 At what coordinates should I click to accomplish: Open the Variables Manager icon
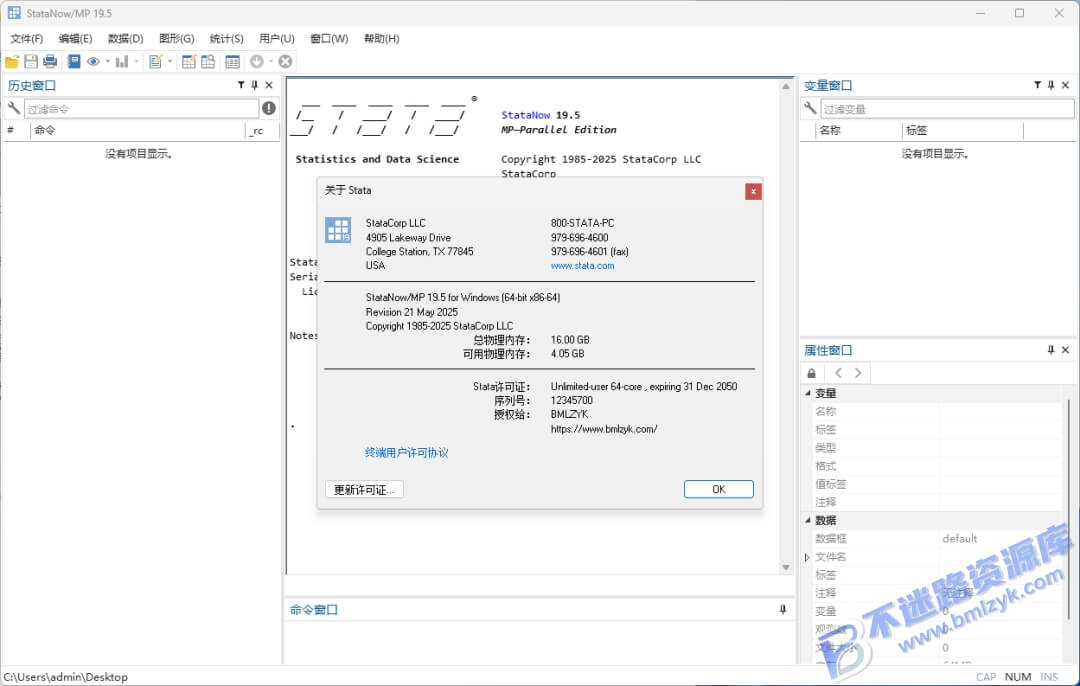(233, 61)
